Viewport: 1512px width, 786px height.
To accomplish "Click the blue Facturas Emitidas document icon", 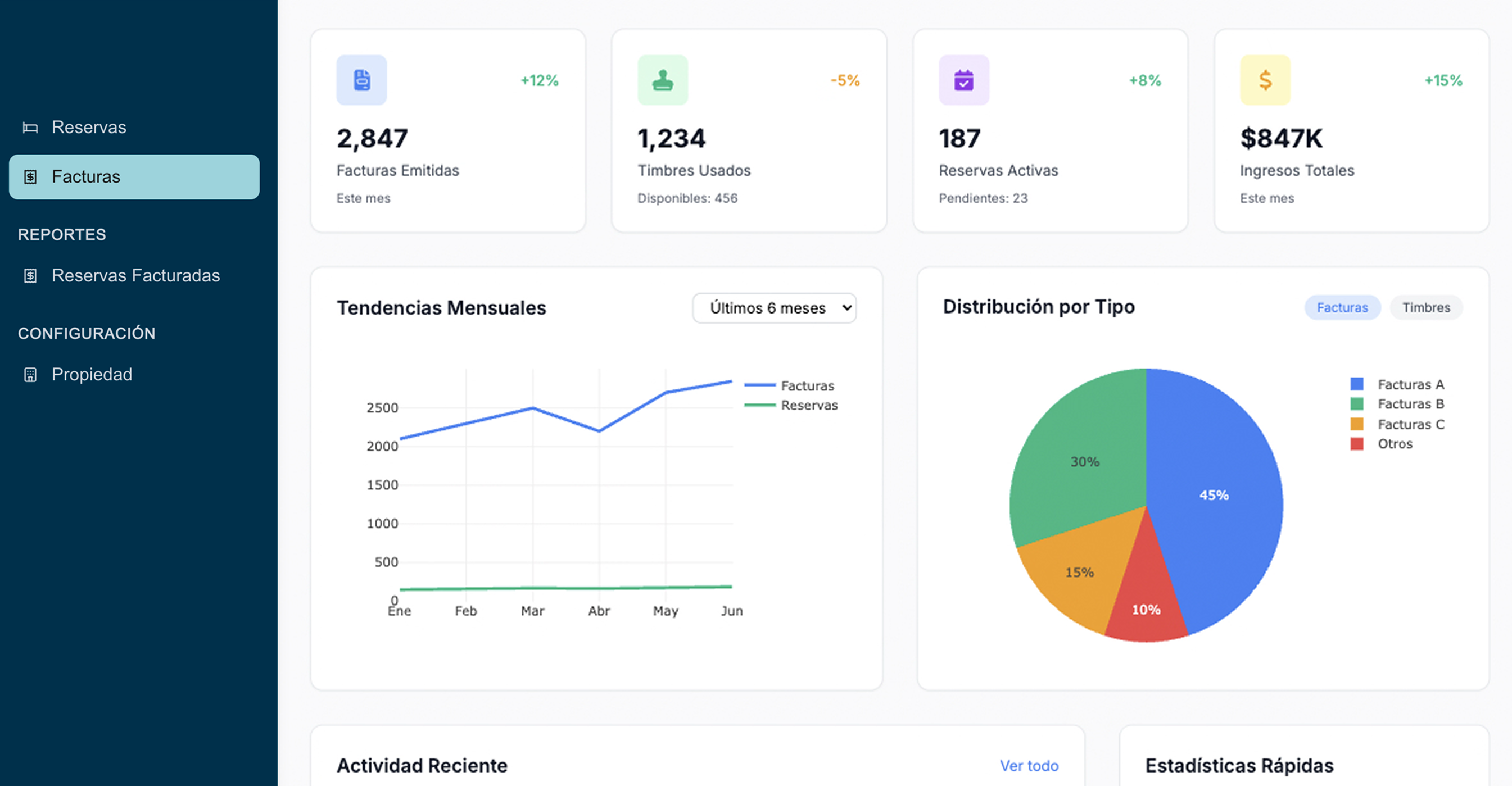I will 361,80.
